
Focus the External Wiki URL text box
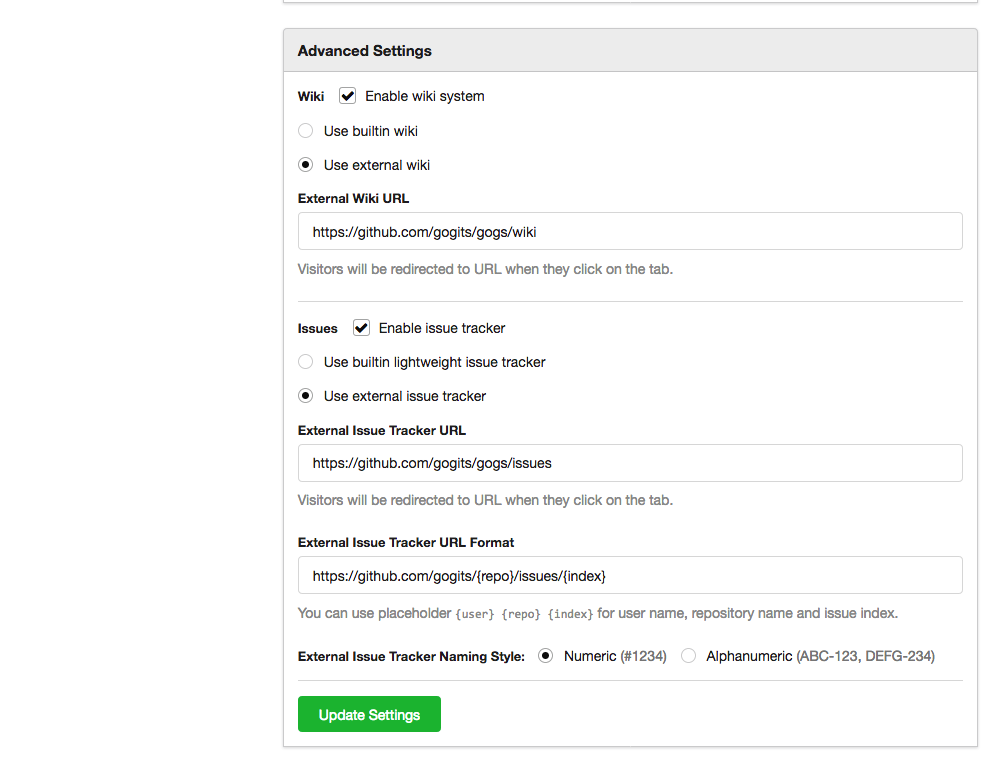(x=630, y=232)
